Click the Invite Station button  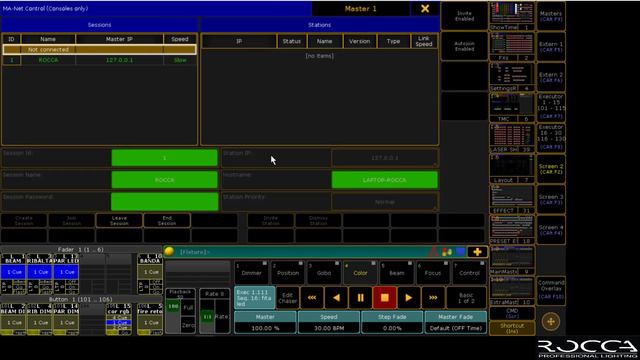pos(271,220)
